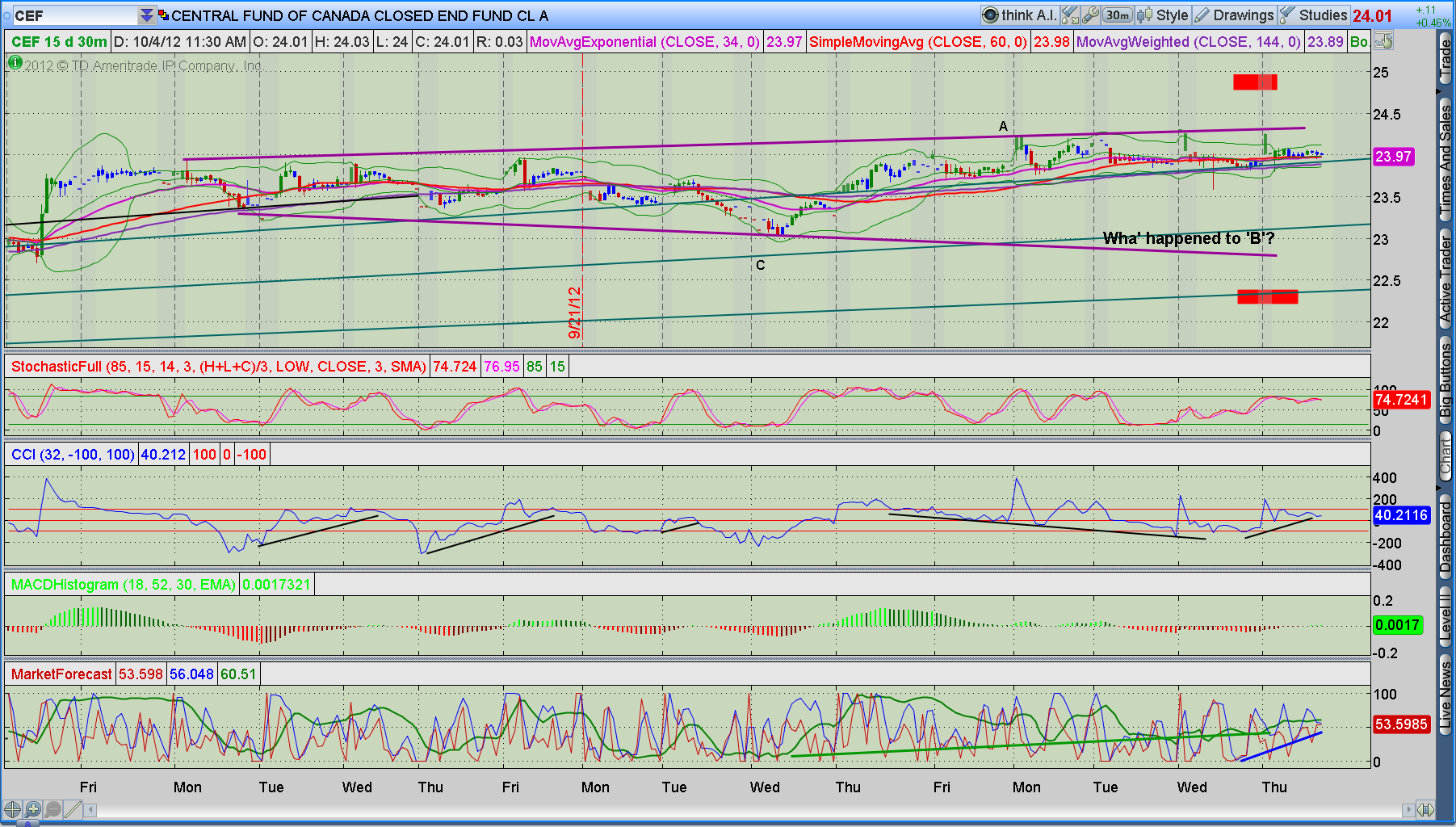The image size is (1456, 827).
Task: Click the truncated 'Bo' Bollinger study label
Action: coord(1359,42)
